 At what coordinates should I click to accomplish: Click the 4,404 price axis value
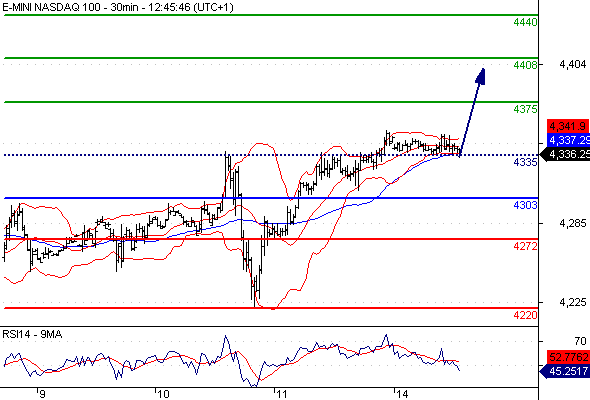point(573,65)
